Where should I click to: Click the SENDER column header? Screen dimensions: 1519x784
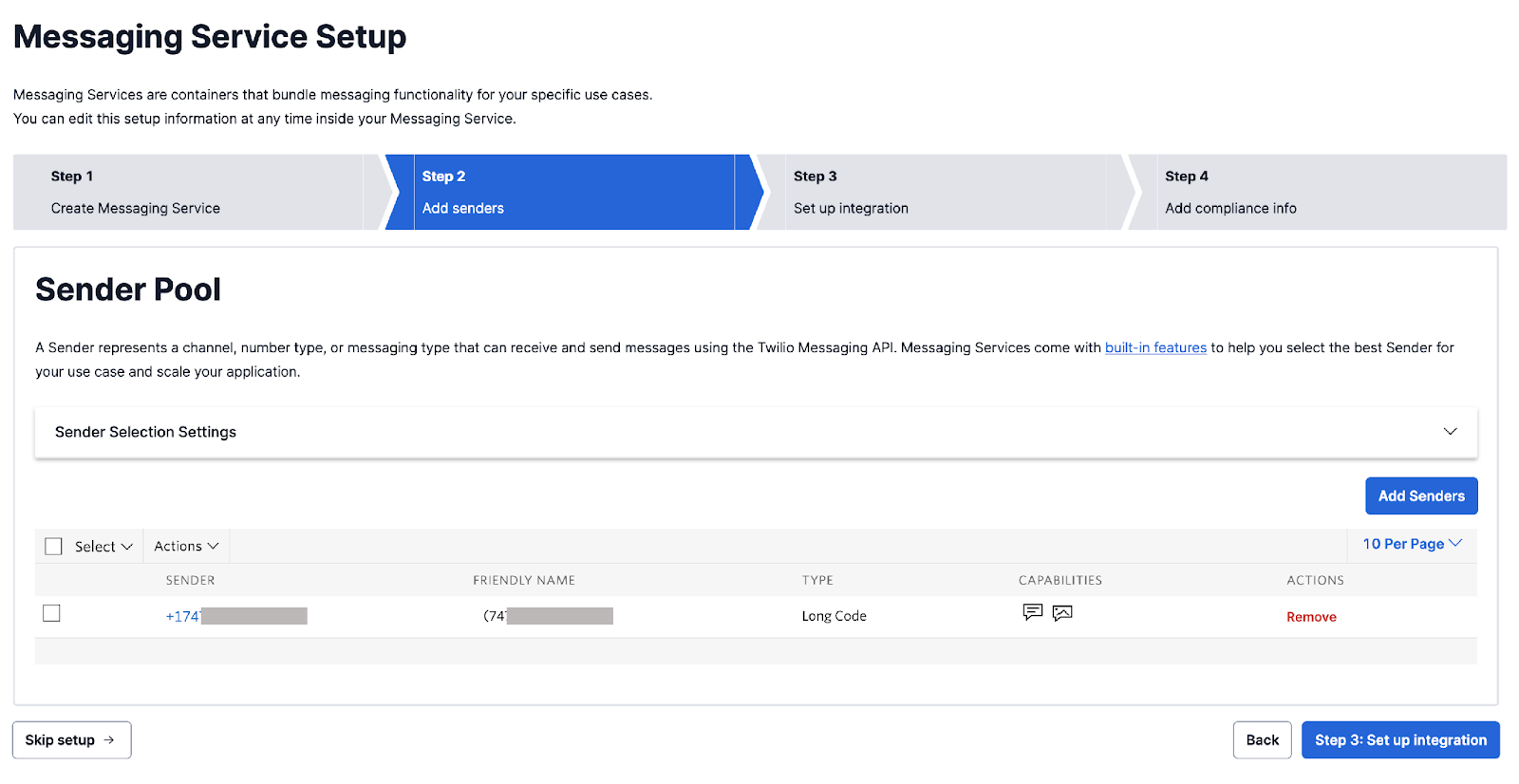coord(190,580)
